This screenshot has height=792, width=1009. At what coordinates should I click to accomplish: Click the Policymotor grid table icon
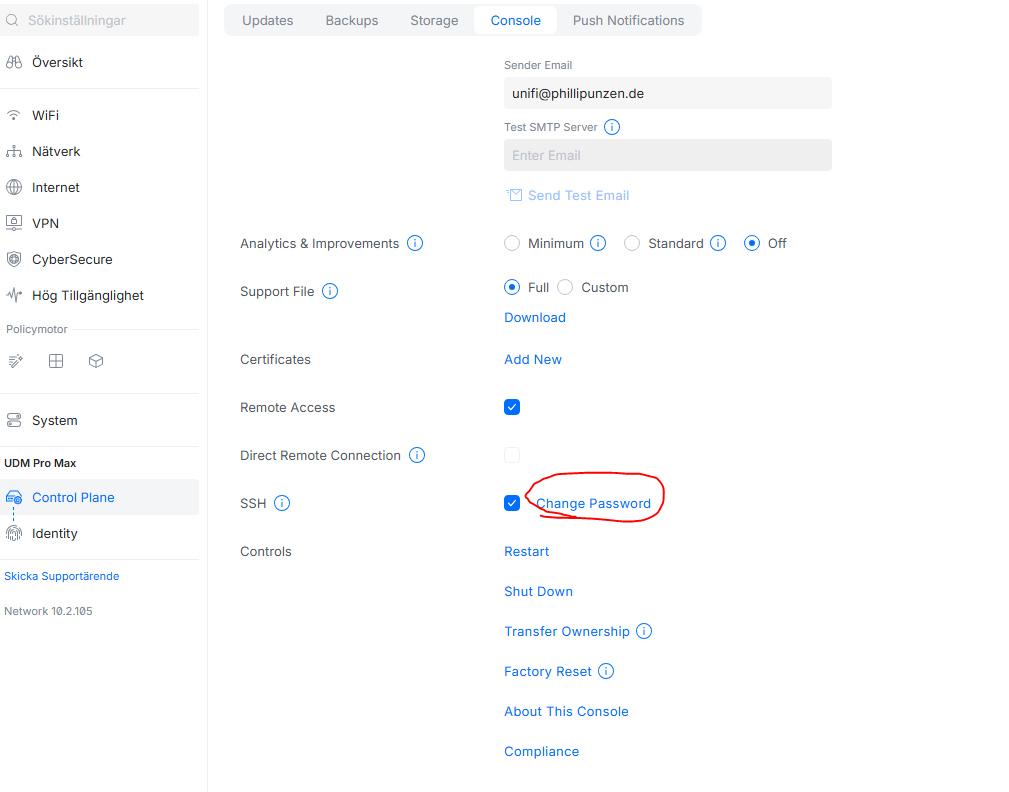click(x=56, y=361)
